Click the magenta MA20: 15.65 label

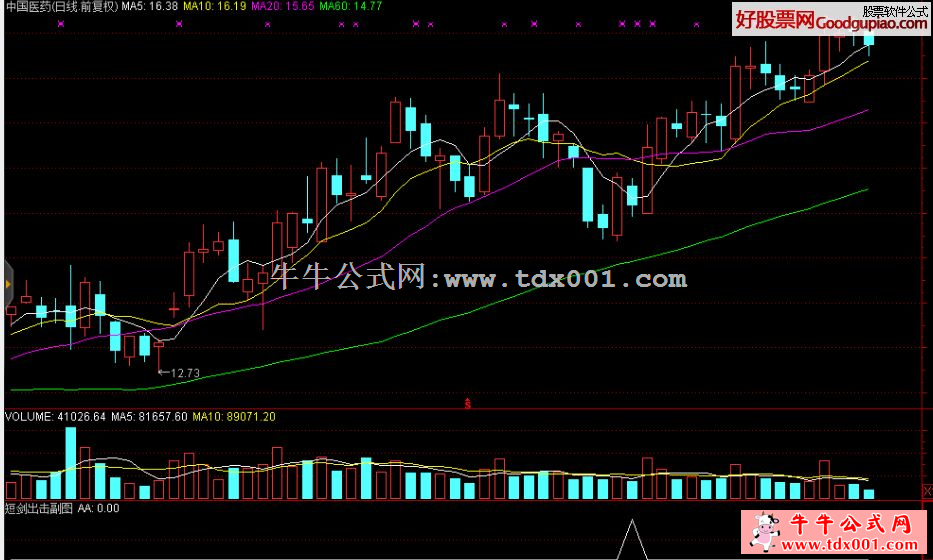pyautogui.click(x=284, y=6)
